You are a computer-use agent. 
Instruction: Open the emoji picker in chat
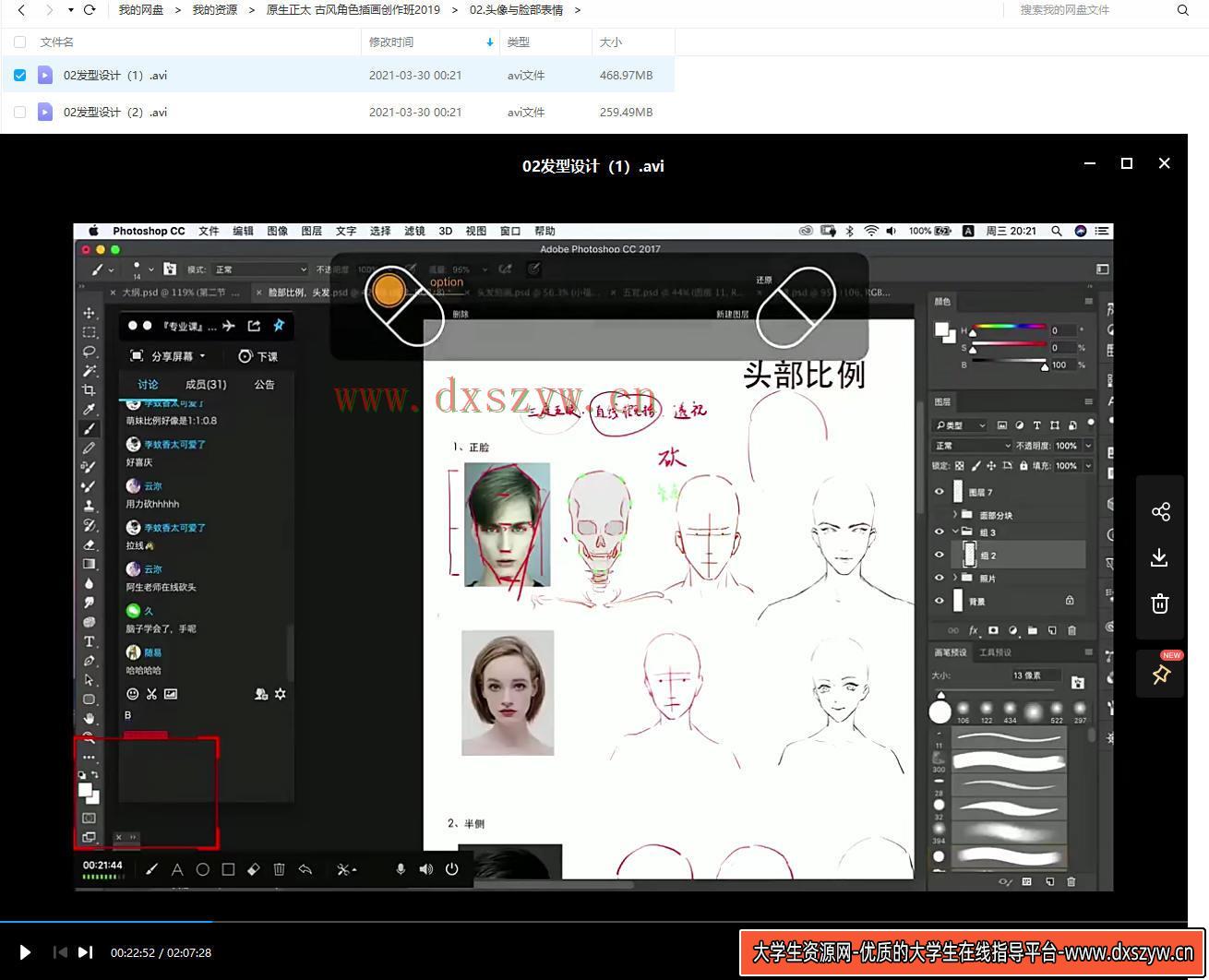(x=132, y=694)
